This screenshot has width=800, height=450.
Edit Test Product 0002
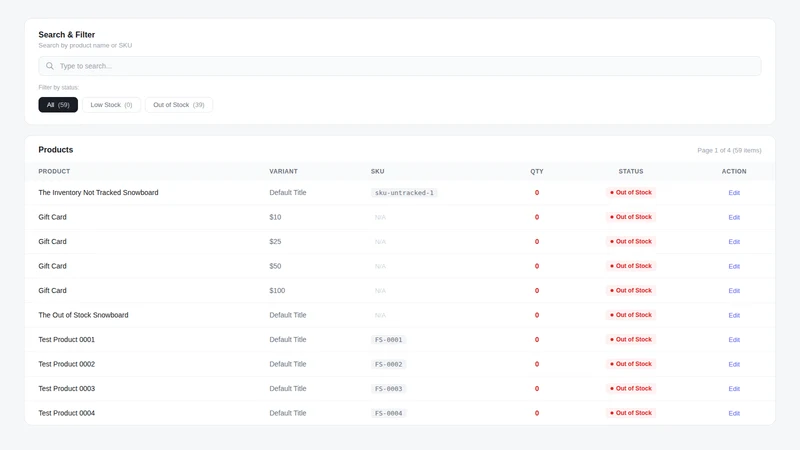734,364
